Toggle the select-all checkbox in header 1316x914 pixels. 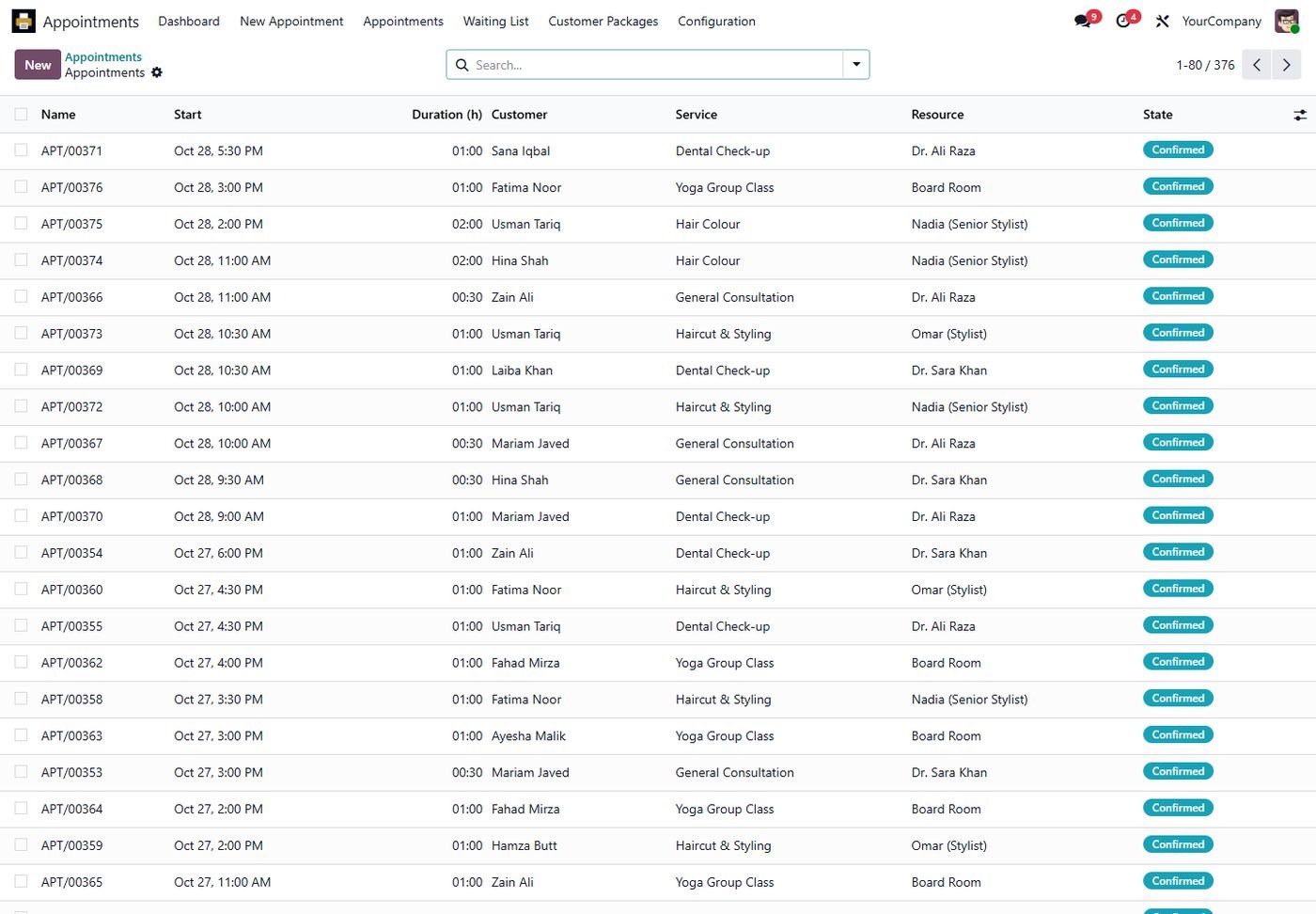pyautogui.click(x=21, y=114)
